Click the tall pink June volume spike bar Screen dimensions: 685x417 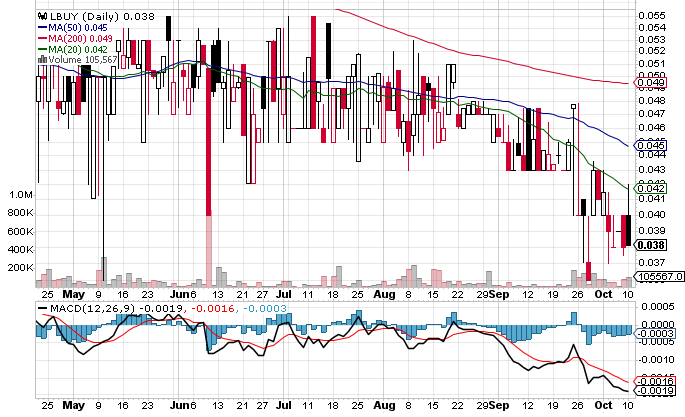(x=208, y=251)
